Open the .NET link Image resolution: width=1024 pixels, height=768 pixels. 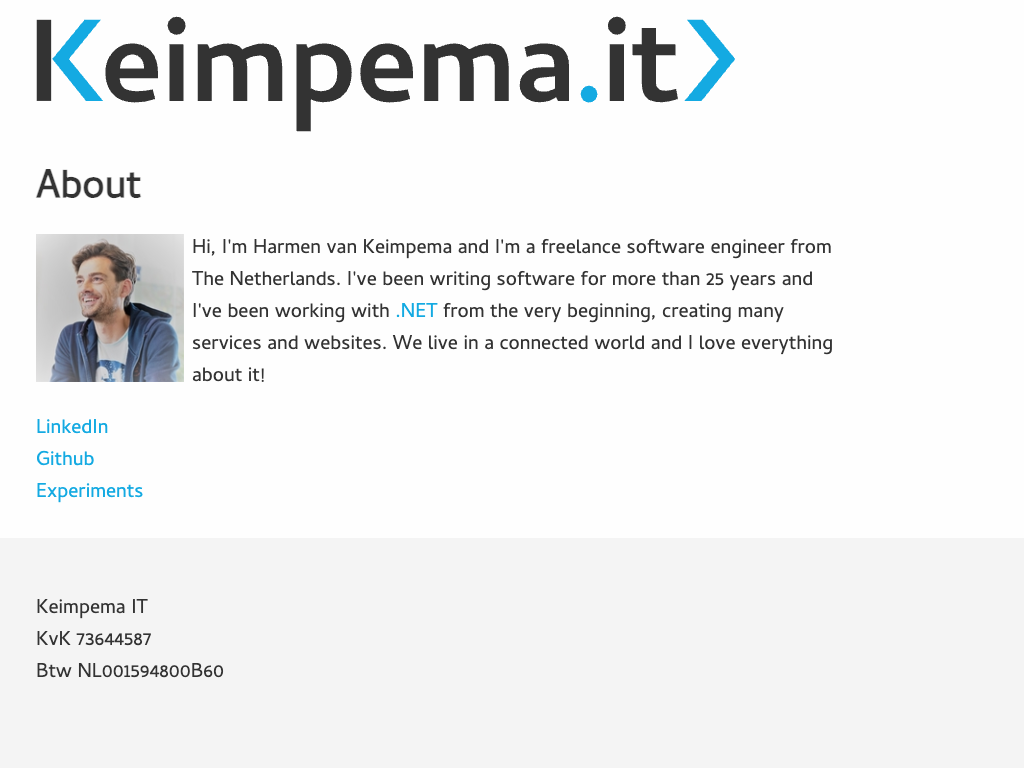pos(416,311)
